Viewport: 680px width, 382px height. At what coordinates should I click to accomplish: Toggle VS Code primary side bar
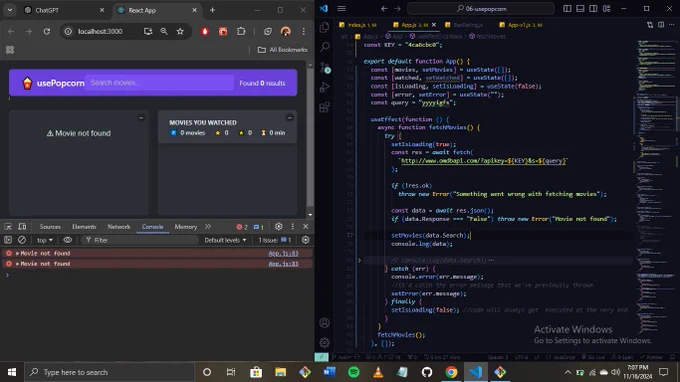567,8
